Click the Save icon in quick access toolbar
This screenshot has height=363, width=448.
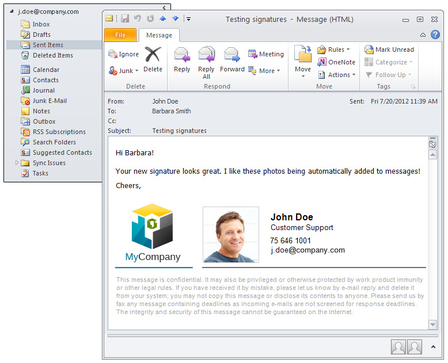tap(125, 19)
